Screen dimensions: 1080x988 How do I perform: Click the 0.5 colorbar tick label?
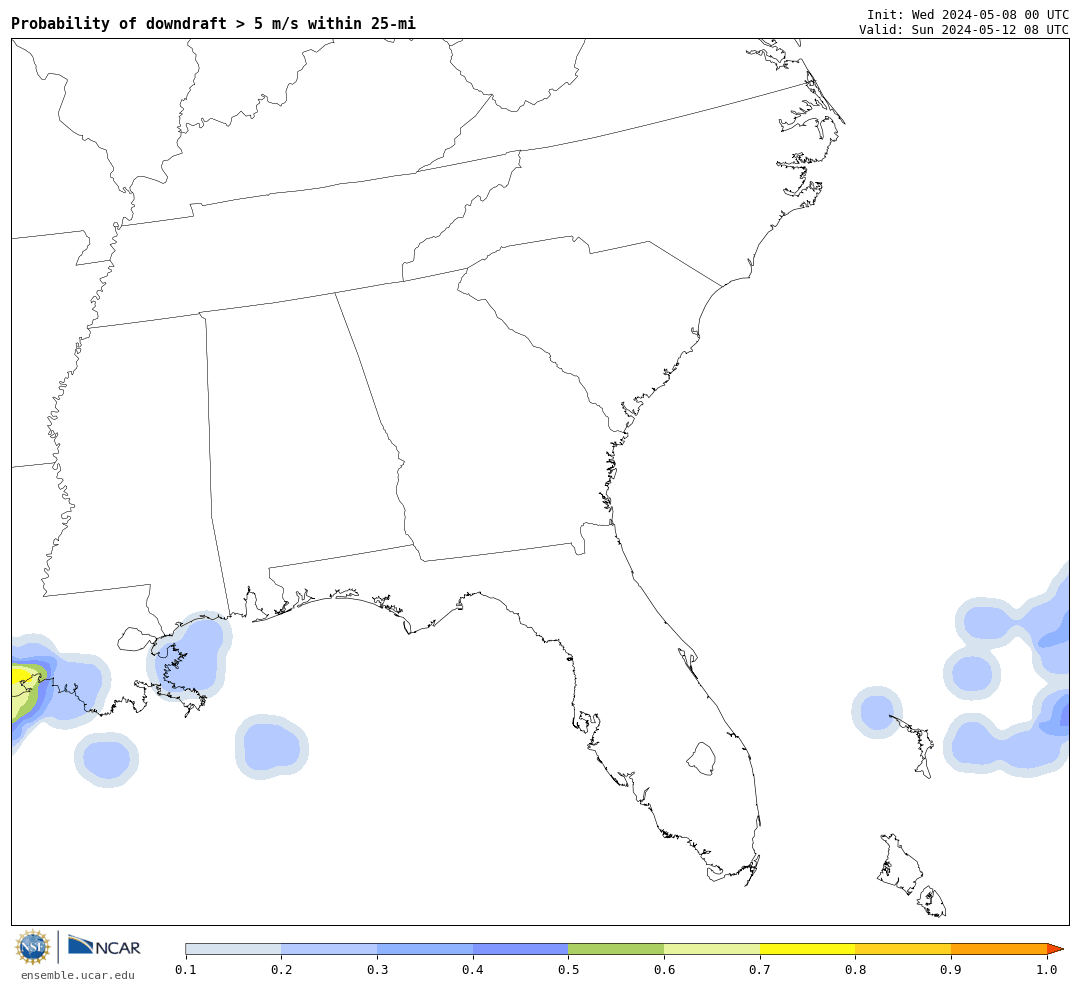pos(568,970)
